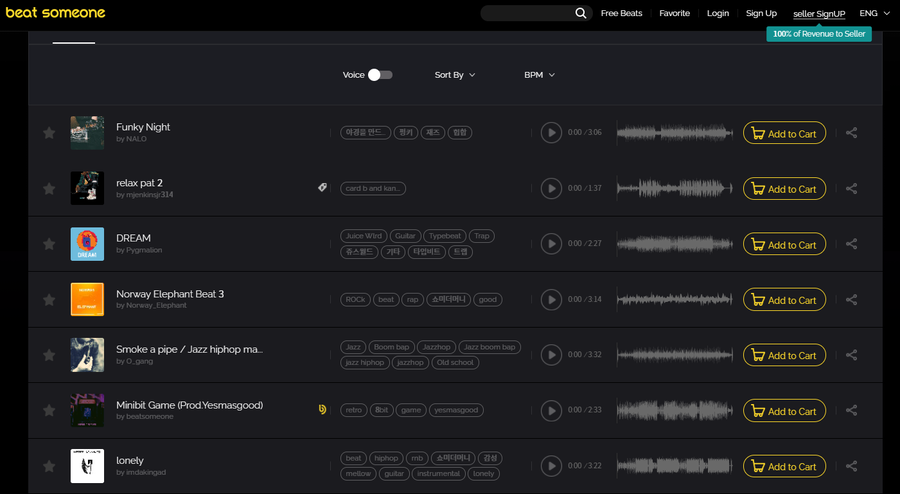Play Norway Elephant Beat 3
900x494 pixels.
551,300
